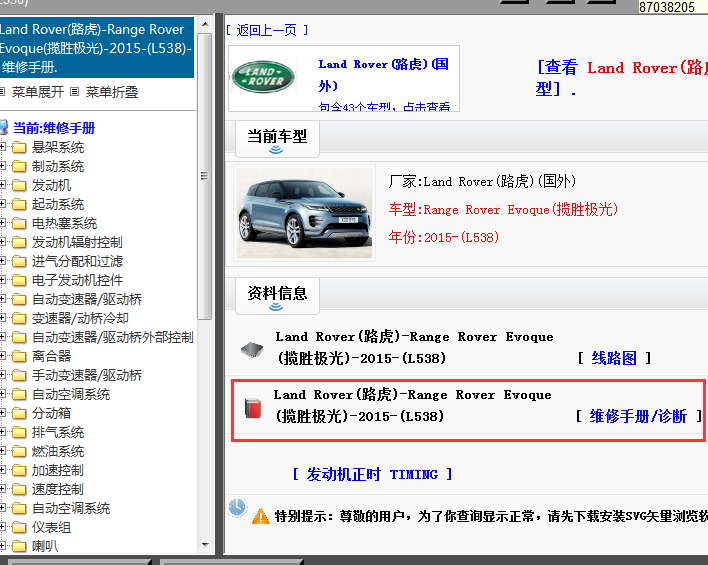Viewport: 708px width, 565px height.
Task: Click the 仪表组 folder icon
Action: point(19,527)
